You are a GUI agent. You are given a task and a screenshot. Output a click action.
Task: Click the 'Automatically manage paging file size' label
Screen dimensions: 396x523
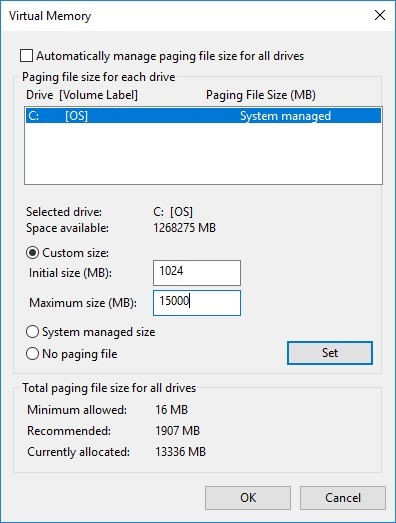pyautogui.click(x=170, y=56)
